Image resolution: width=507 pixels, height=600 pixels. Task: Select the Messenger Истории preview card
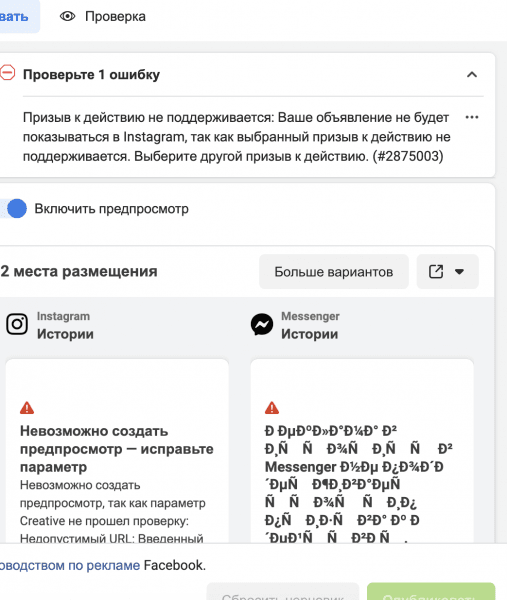[x=362, y=451]
